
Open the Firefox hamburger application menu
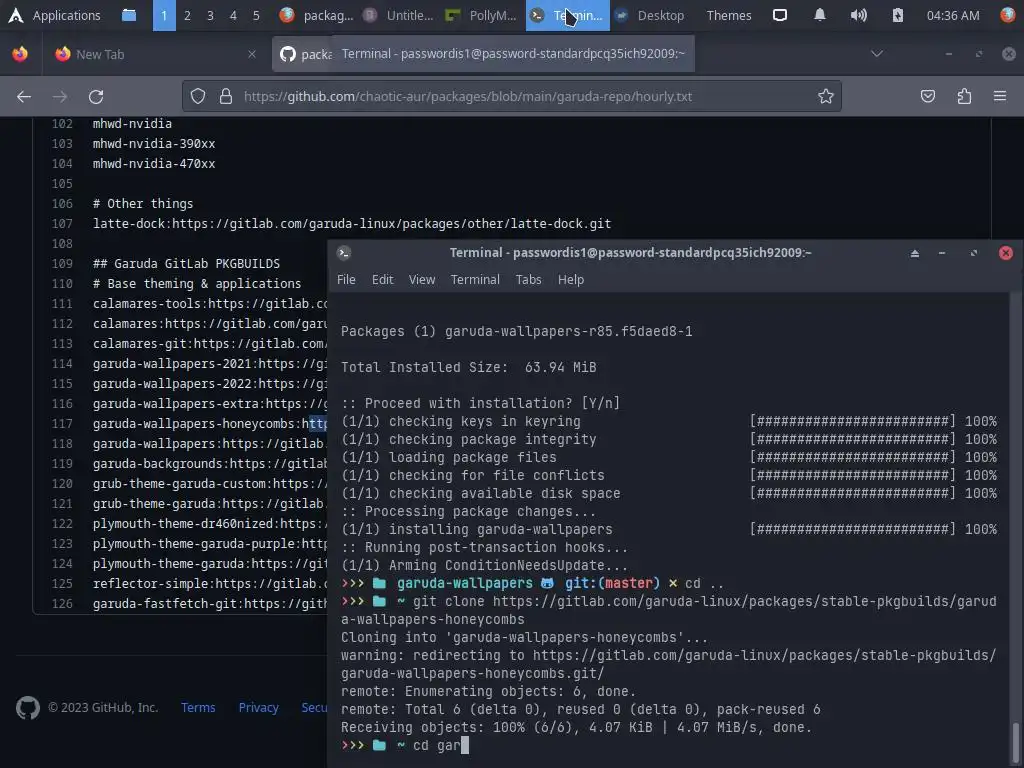click(1000, 97)
